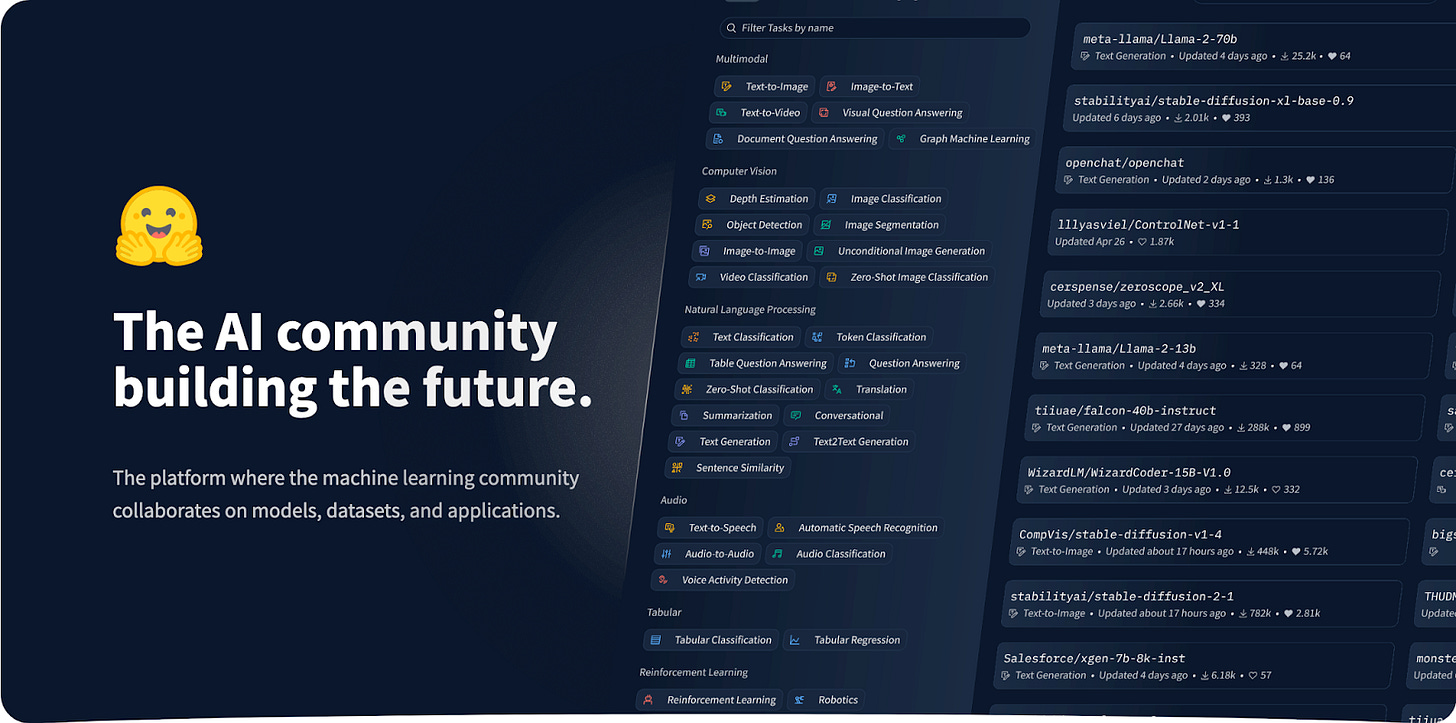
Task: Click the Audio-to-Audio icon
Action: pos(667,553)
